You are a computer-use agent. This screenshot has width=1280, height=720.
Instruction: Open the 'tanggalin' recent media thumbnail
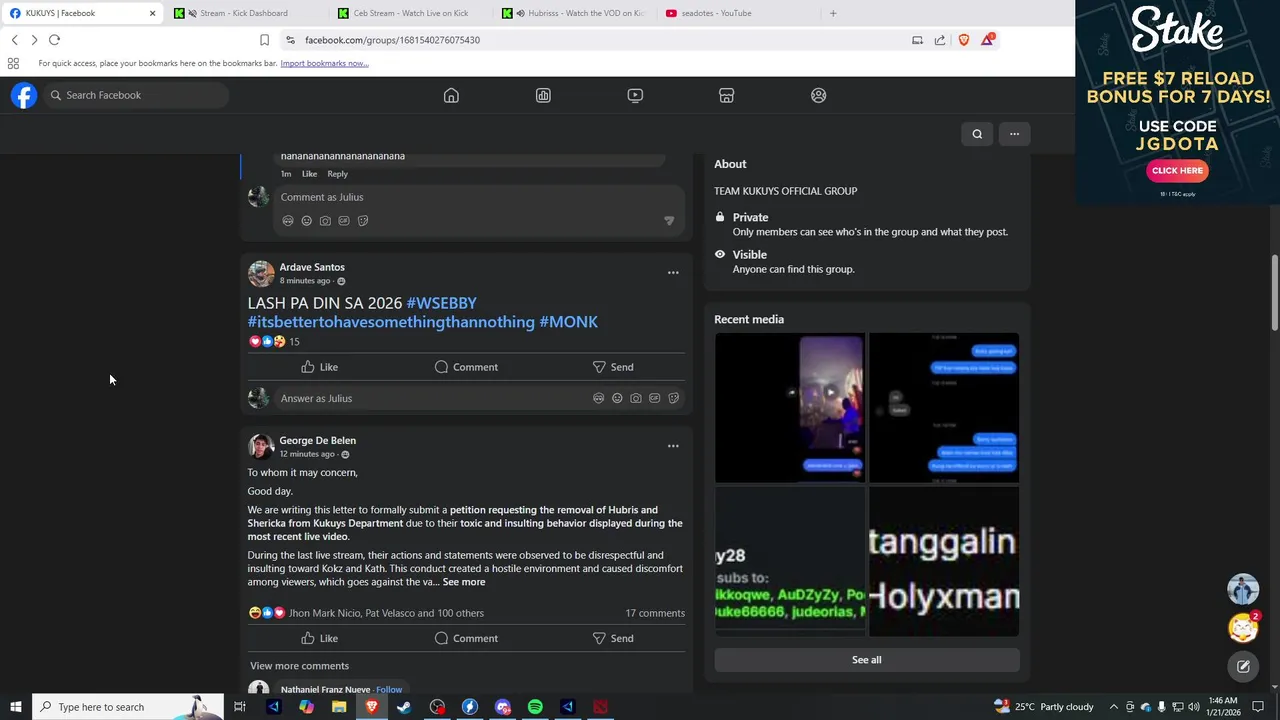tap(944, 562)
